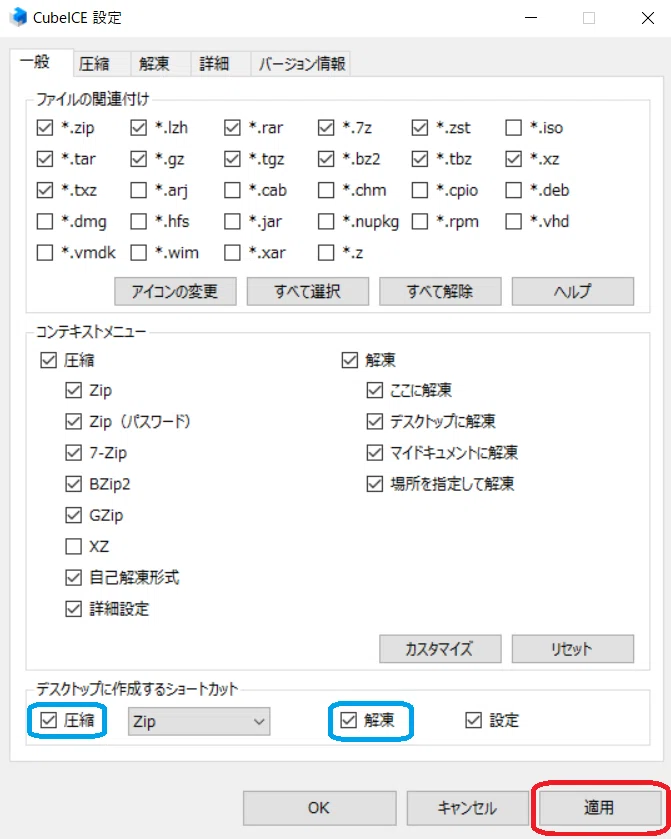Uncheck the 設定 desktop shortcut checkbox
Screen dimensions: 671x839
click(474, 720)
